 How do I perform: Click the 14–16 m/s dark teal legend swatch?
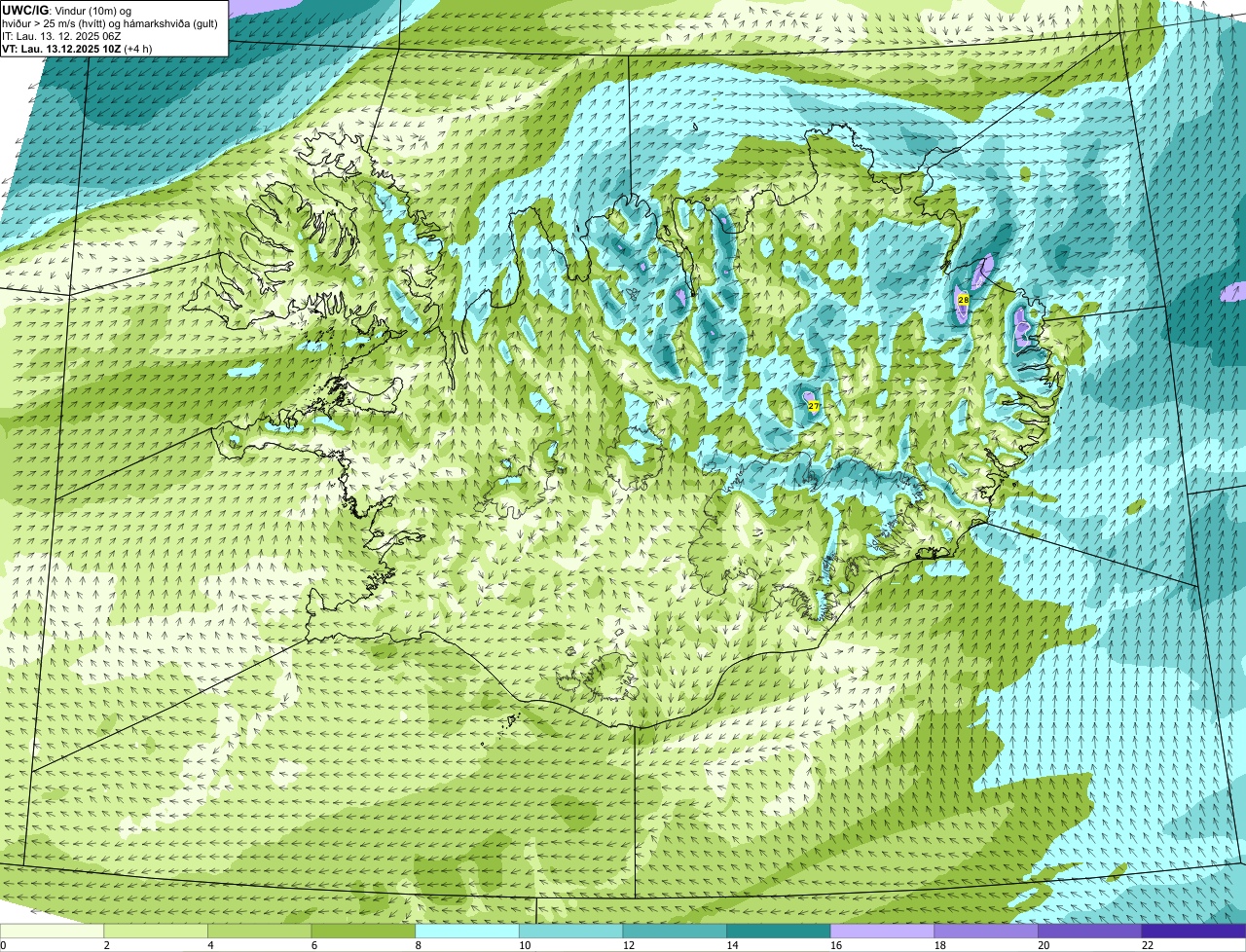(779, 931)
